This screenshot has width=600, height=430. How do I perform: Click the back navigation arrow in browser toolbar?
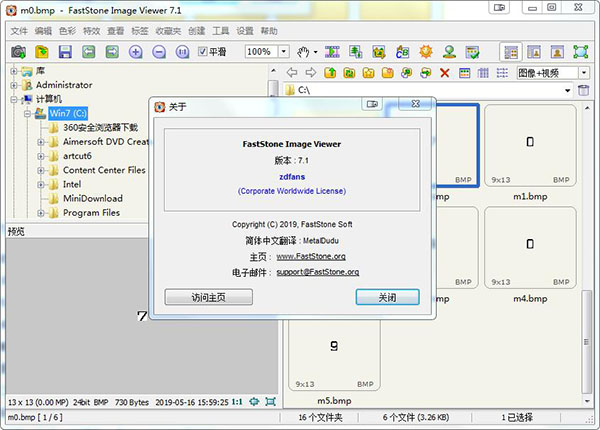(292, 72)
